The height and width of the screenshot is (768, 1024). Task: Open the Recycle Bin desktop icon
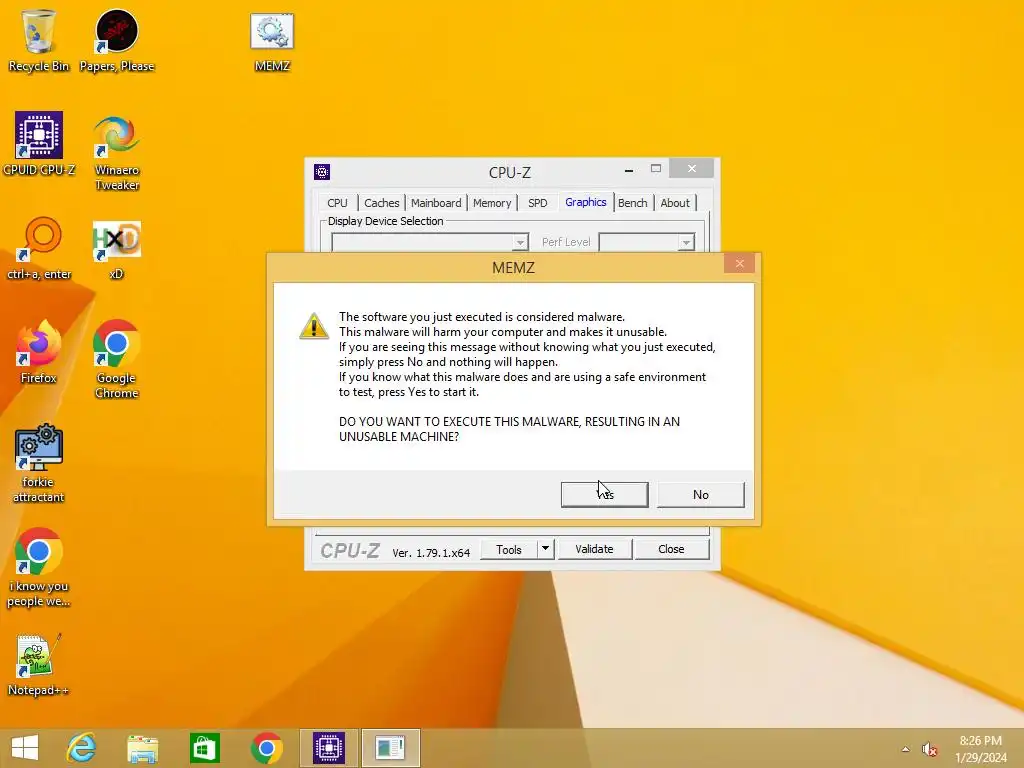pyautogui.click(x=39, y=40)
